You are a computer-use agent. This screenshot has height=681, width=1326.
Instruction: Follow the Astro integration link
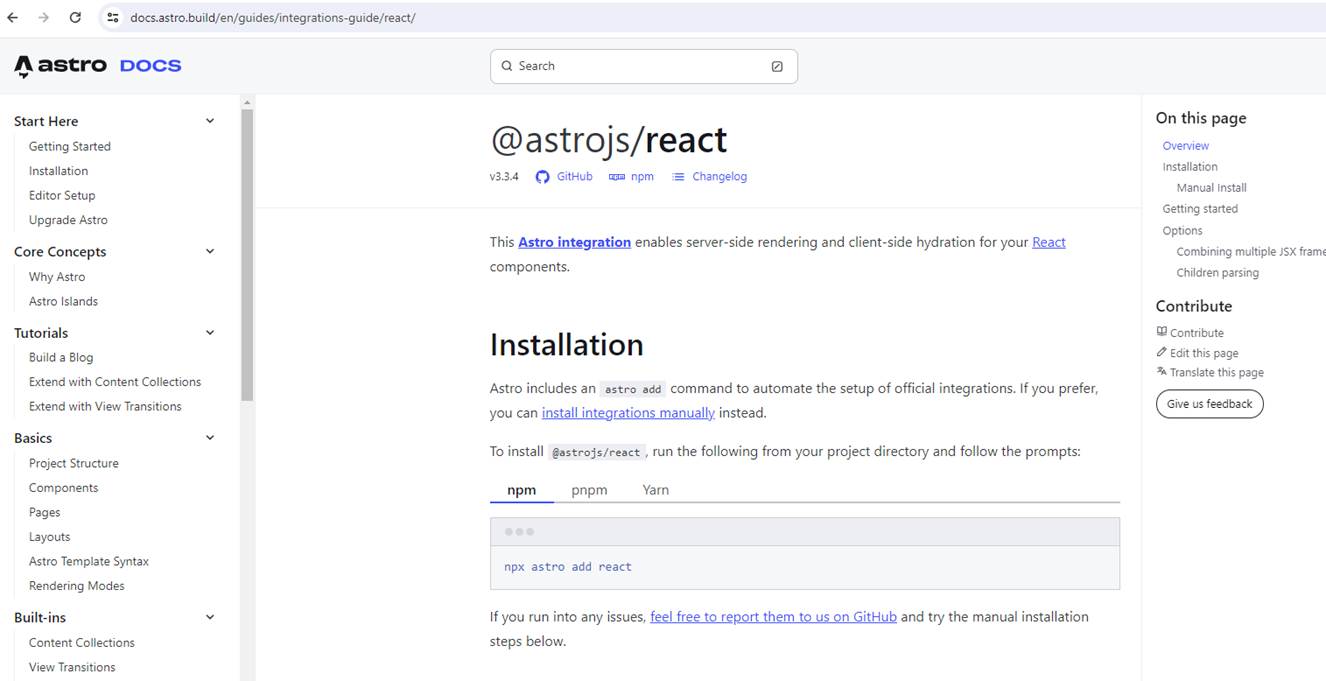(574, 242)
